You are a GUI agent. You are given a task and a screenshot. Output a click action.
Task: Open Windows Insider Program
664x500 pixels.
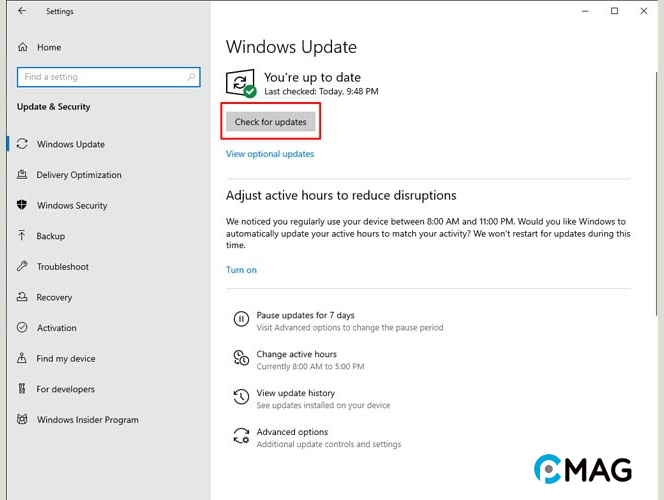click(x=87, y=420)
